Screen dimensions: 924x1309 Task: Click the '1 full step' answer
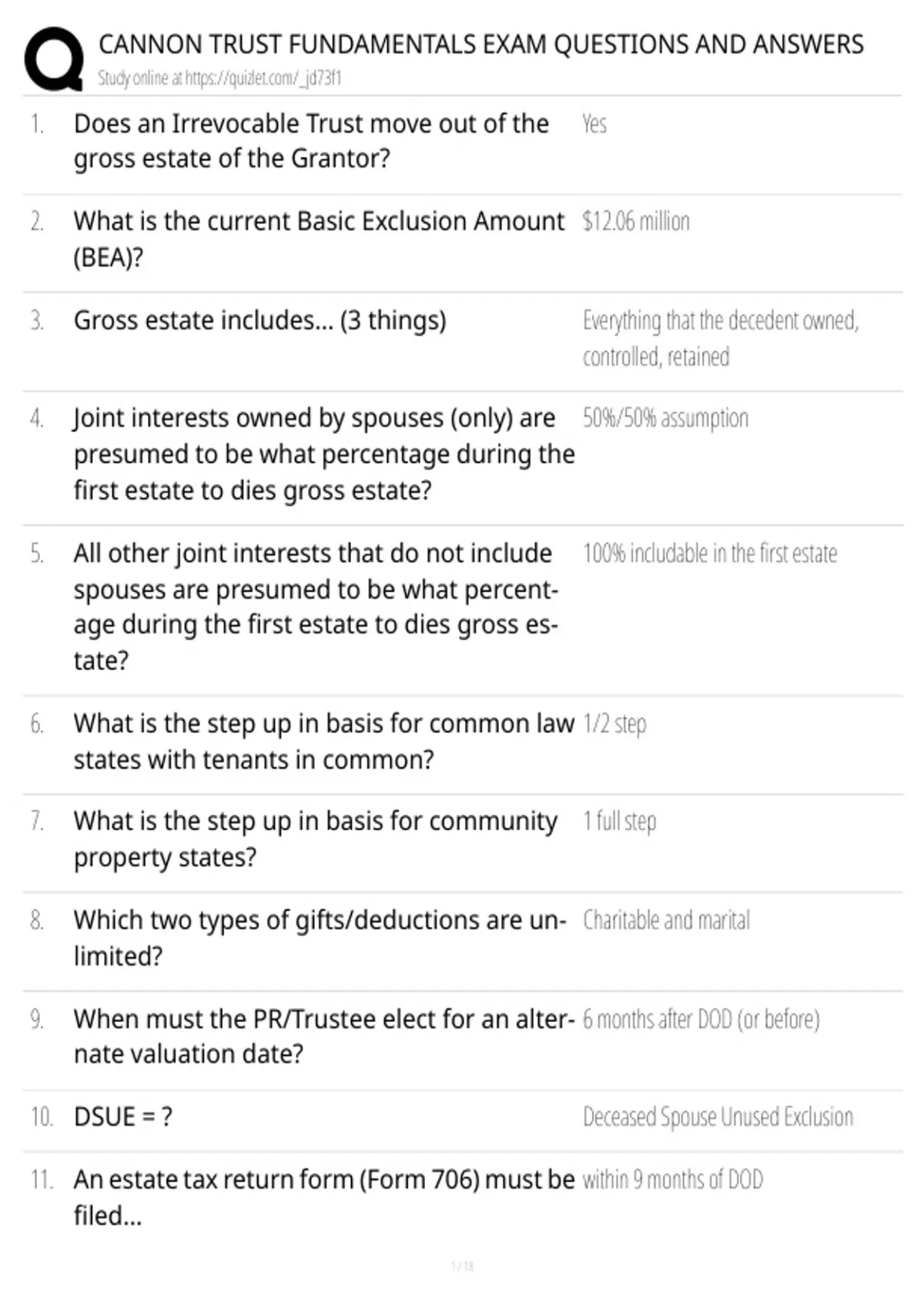tap(620, 822)
